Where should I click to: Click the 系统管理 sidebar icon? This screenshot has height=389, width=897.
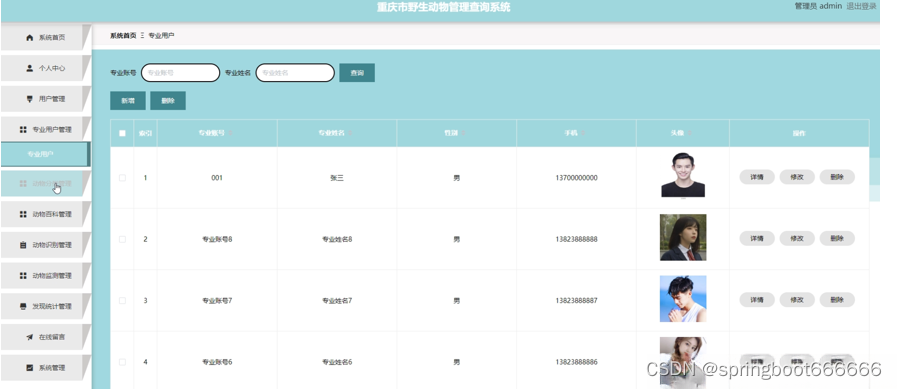[x=30, y=368]
